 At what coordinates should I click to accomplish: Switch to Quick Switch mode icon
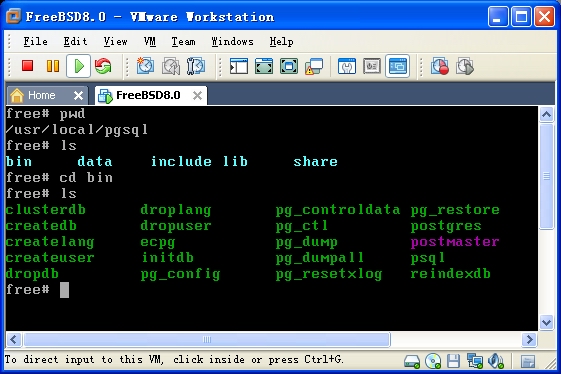tap(264, 66)
